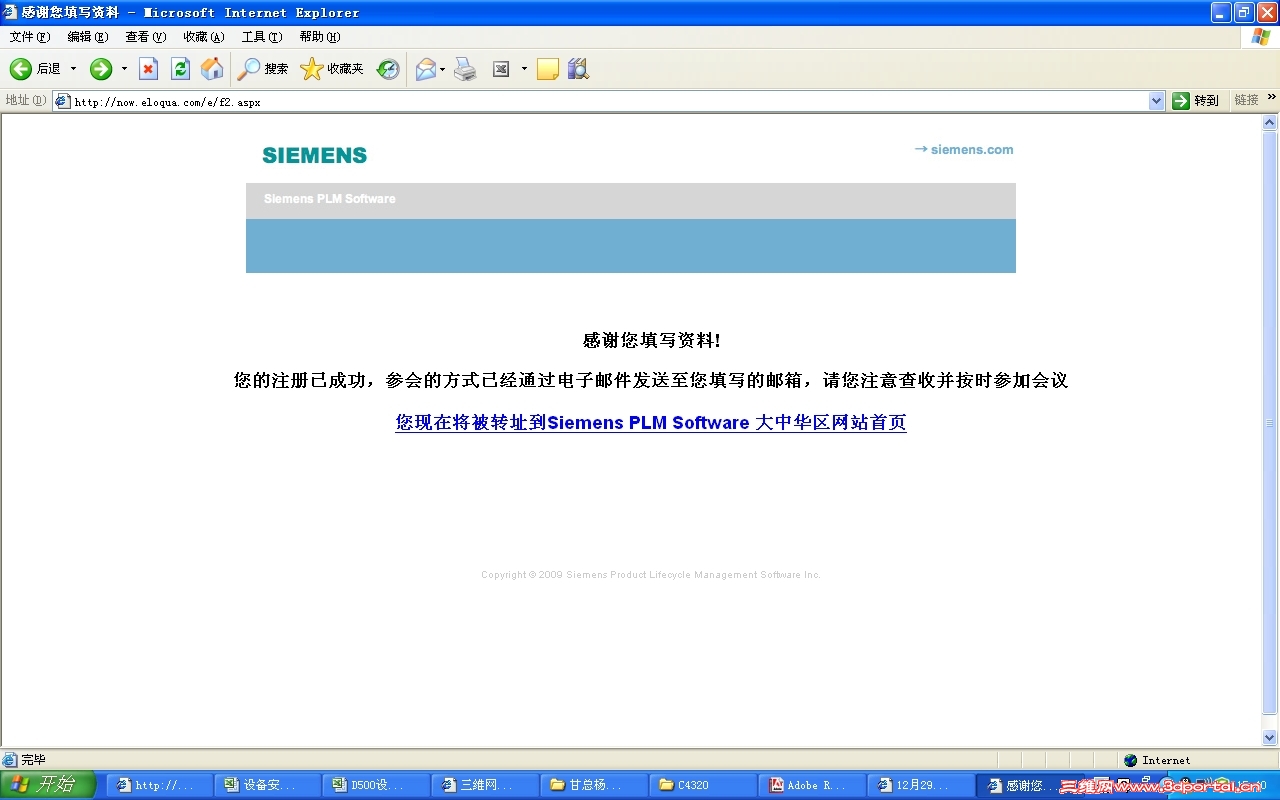The image size is (1280, 800).
Task: Click the 'Copyright © 2009 Siemens' footer text
Action: [651, 575]
